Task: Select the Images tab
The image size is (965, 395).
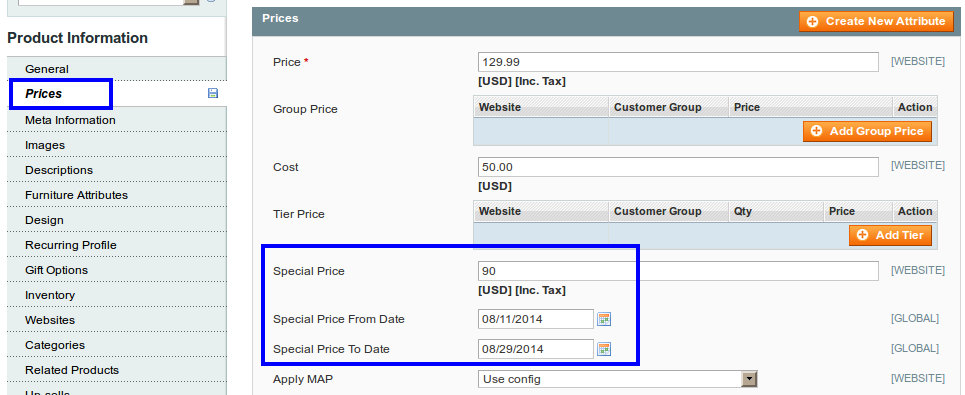Action: 117,145
